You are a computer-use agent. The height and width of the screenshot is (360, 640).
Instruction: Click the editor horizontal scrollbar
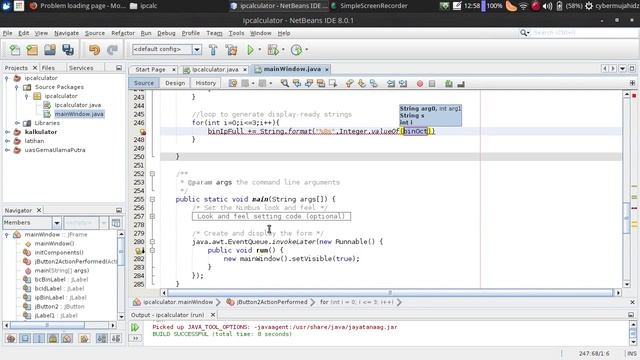pos(390,293)
